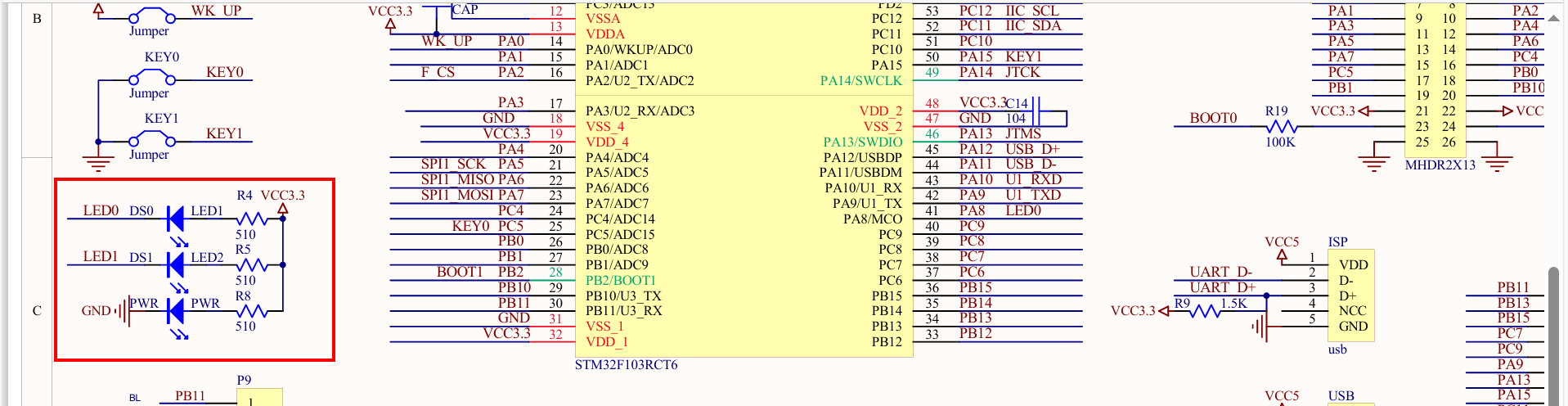Click the VDDA pin name
1568x406 pixels.
[x=605, y=34]
